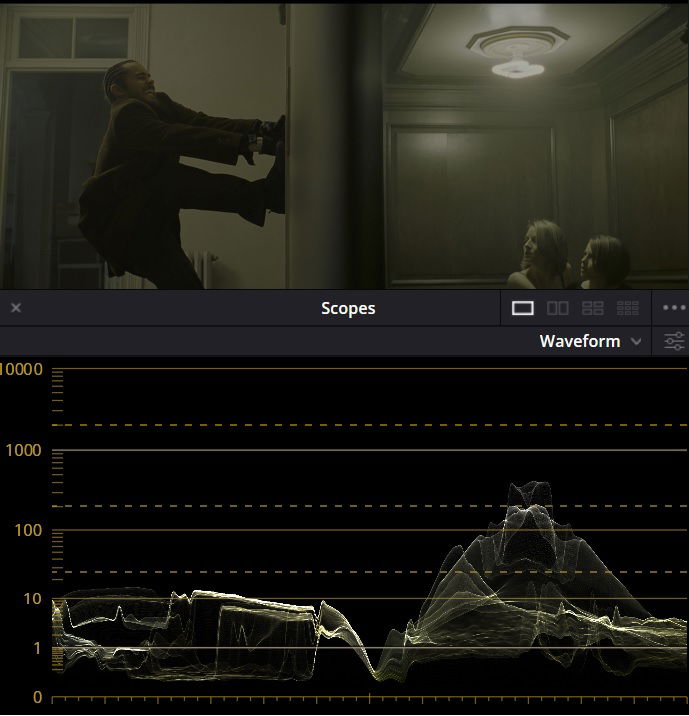Viewport: 689px width, 716px height.
Task: Select single scope layout view
Action: [522, 308]
